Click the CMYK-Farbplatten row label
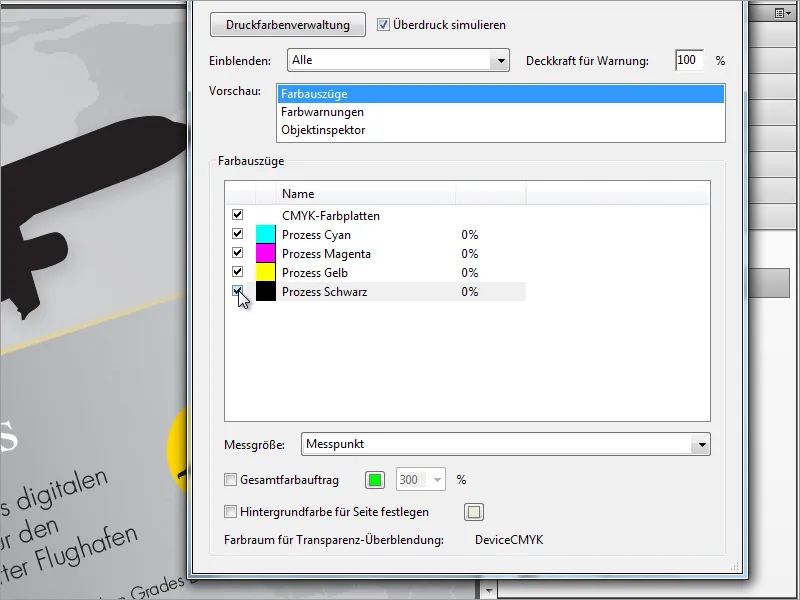This screenshot has height=600, width=800. 331,216
